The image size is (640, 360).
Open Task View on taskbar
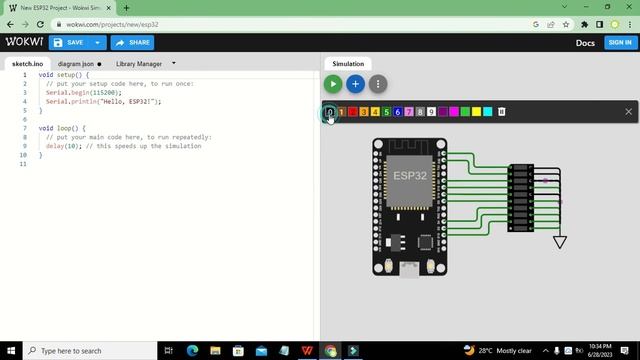pos(168,351)
